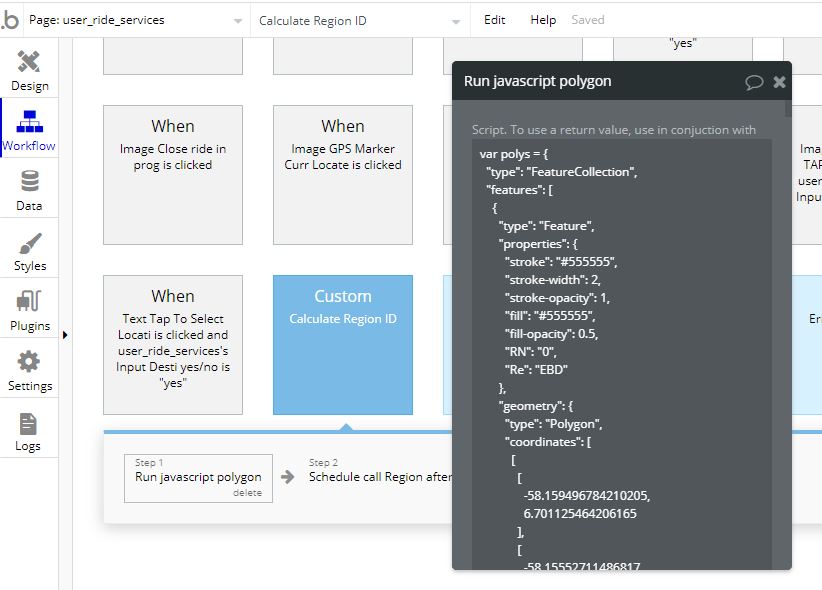Select Step 2 Schedule call Region action
Viewport: 822px width, 590px height.
(380, 477)
